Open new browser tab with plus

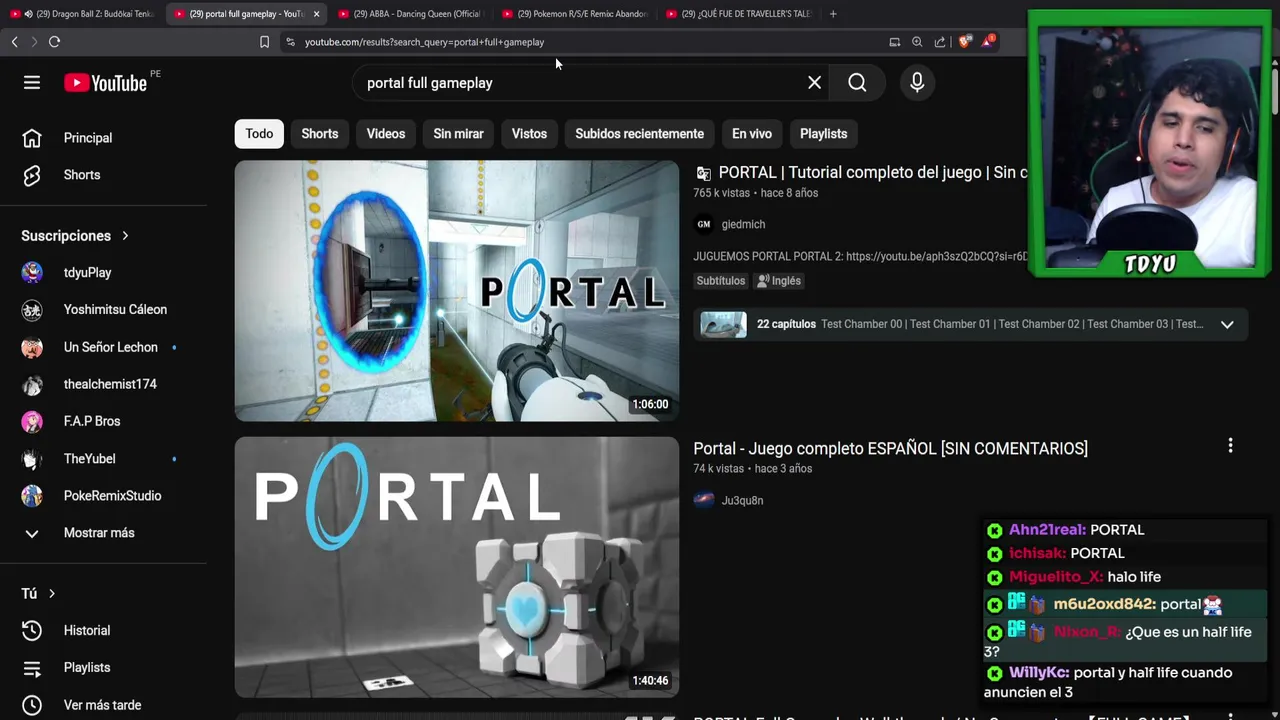[x=833, y=14]
